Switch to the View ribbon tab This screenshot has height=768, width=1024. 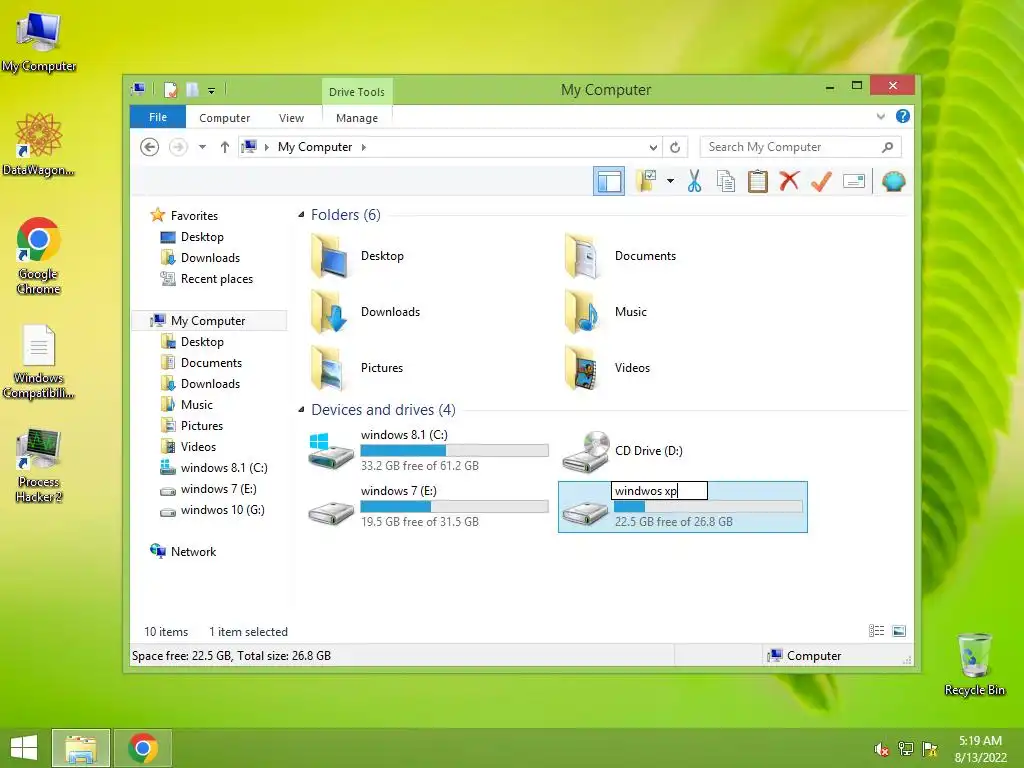[291, 118]
